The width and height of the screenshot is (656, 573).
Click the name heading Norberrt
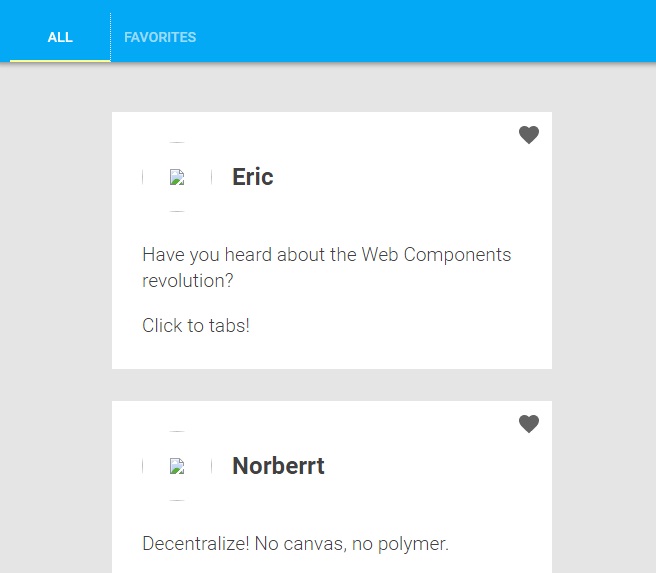278,466
